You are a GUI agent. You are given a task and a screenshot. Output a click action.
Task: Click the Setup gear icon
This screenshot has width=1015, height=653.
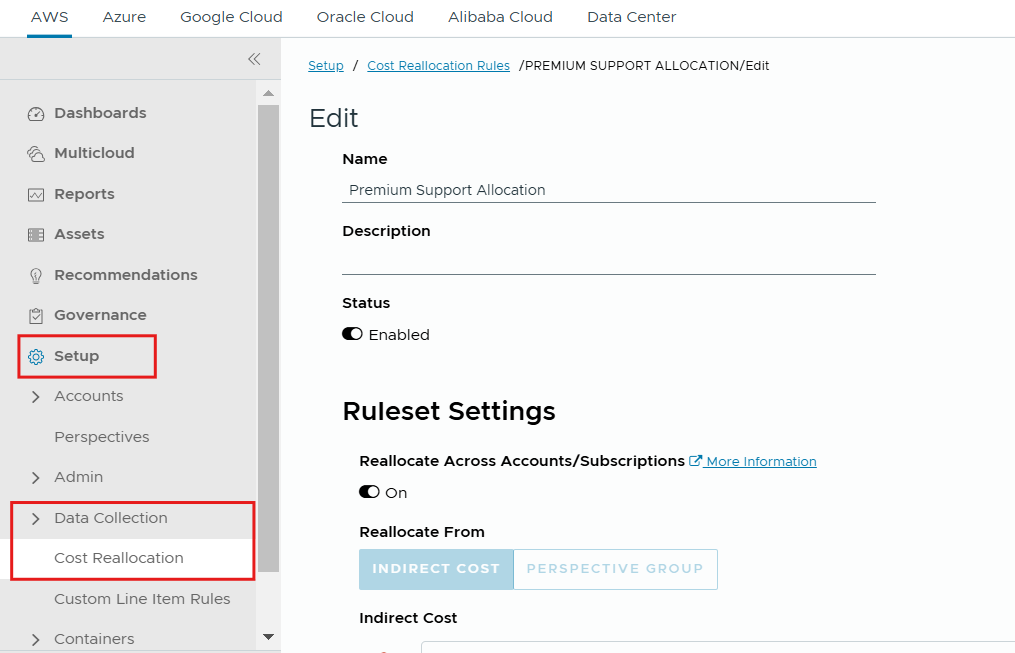coord(36,357)
